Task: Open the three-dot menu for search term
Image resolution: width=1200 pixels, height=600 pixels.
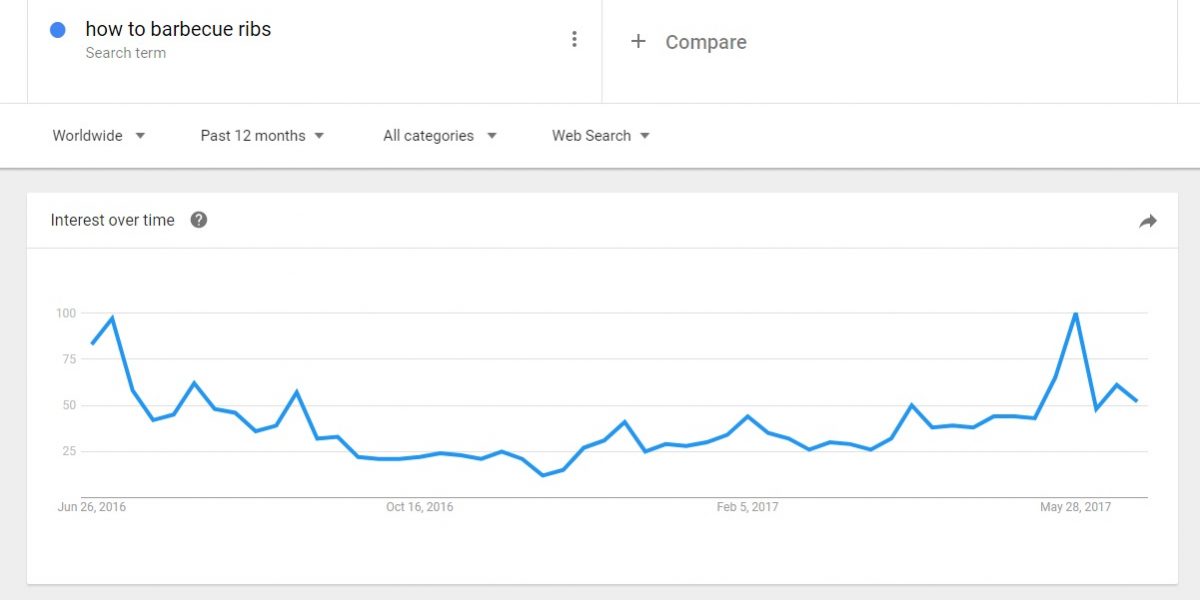Action: [574, 39]
